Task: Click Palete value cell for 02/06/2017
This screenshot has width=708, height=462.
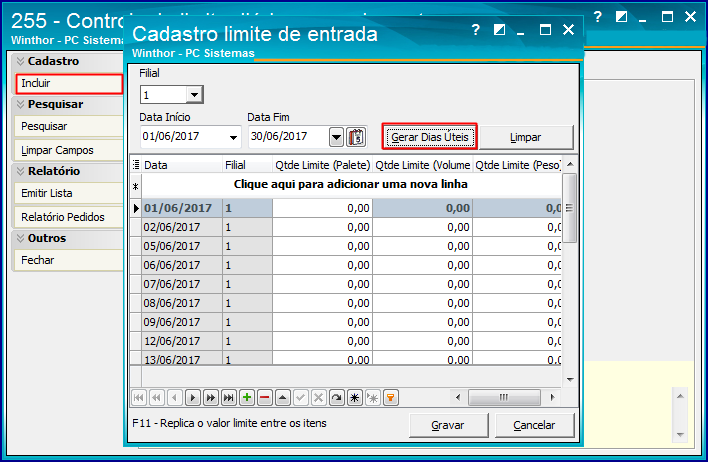Action: pos(322,228)
